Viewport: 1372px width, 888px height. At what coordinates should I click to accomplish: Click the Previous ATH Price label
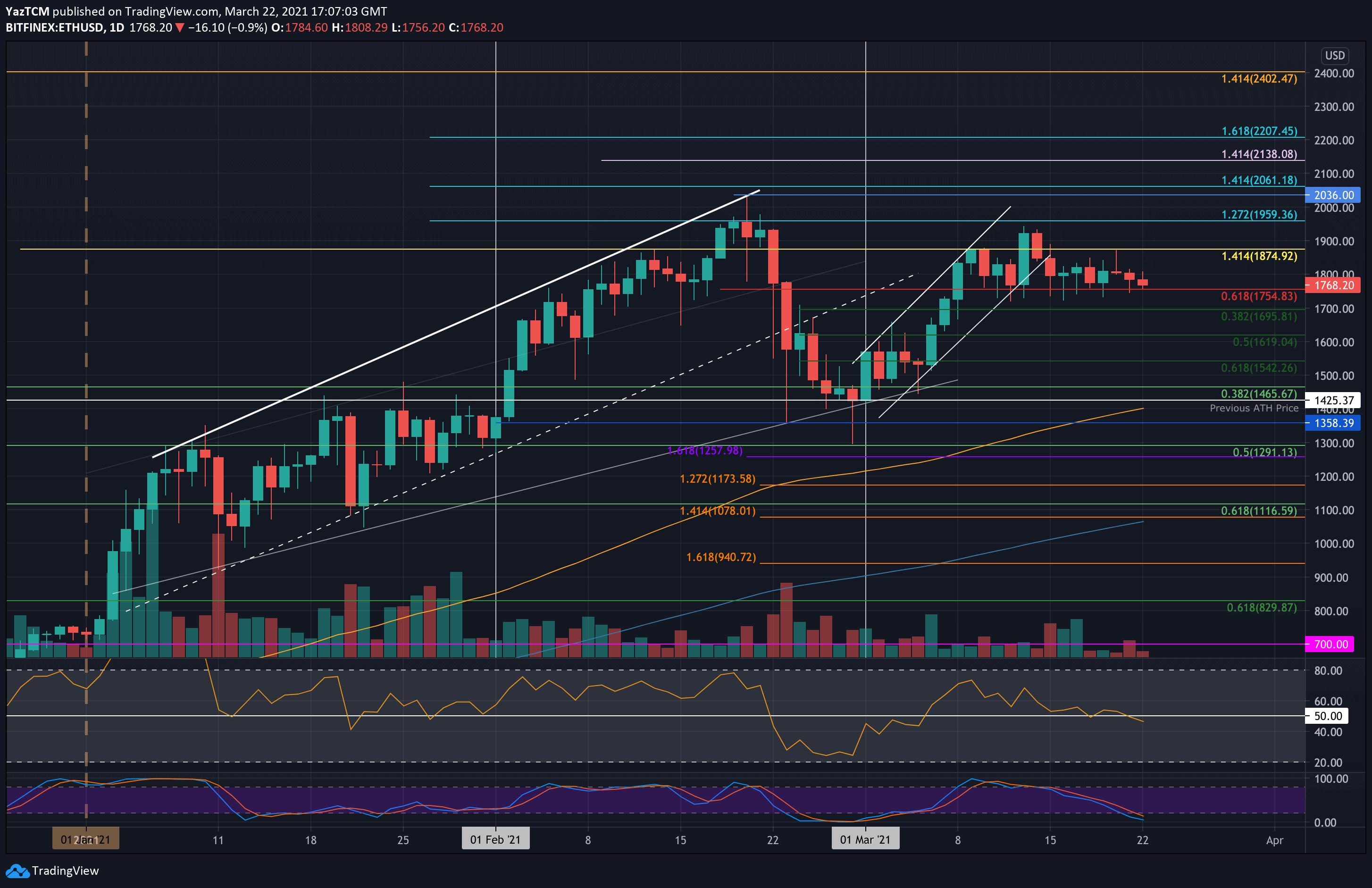click(x=1254, y=408)
